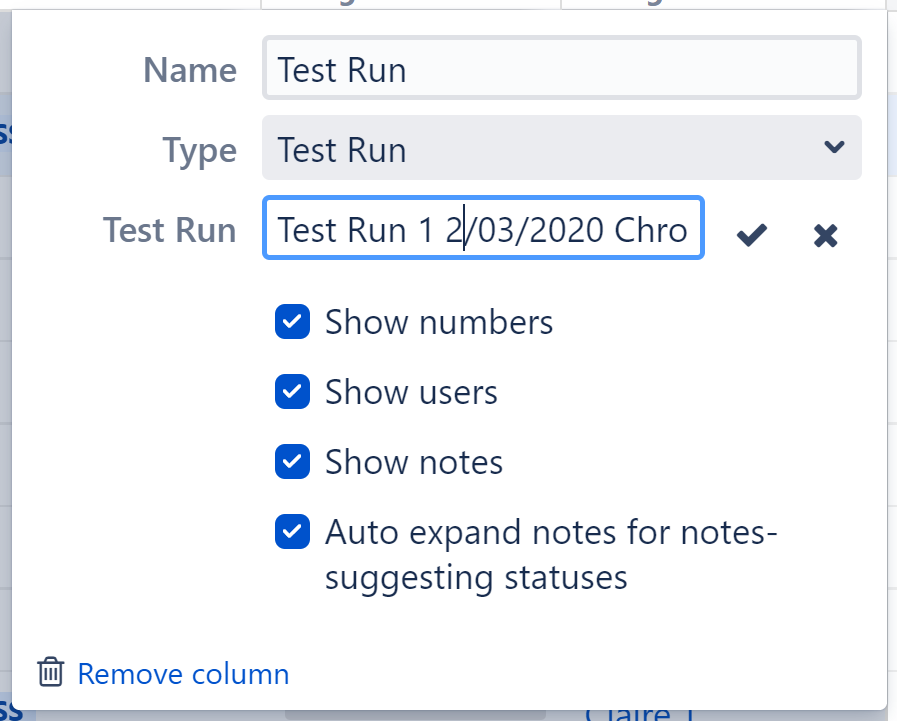The image size is (897, 721).
Task: Disable the Show numbers checkbox
Action: [292, 322]
